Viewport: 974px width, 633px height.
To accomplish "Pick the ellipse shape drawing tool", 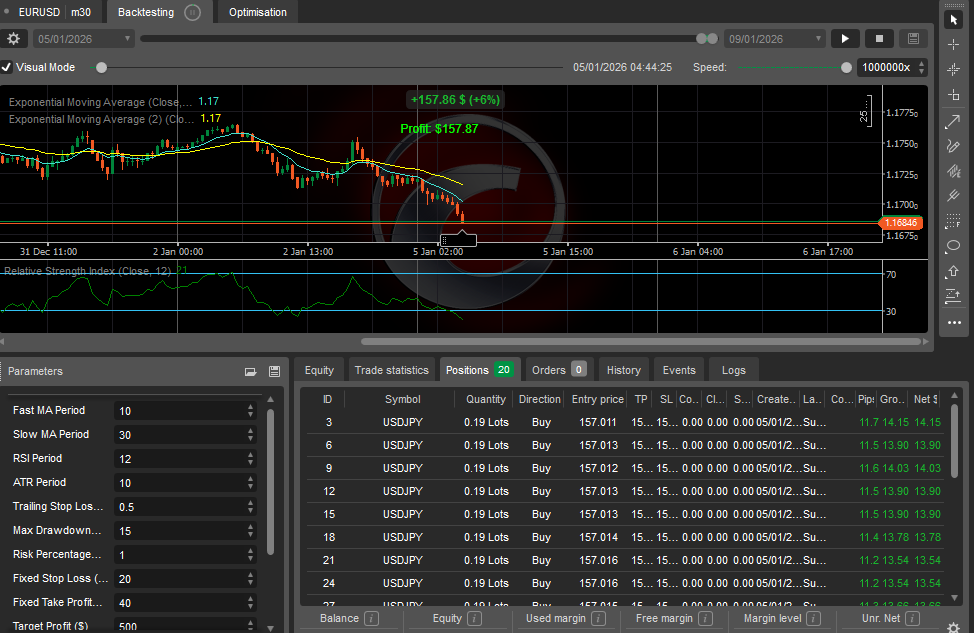I will click(x=953, y=246).
